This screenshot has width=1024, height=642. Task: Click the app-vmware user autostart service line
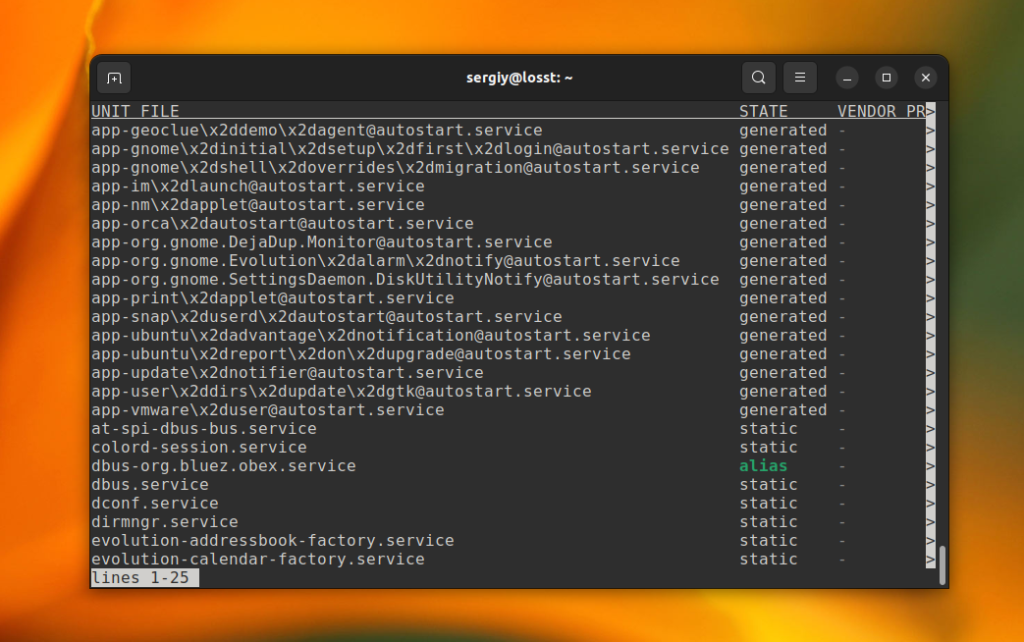268,409
